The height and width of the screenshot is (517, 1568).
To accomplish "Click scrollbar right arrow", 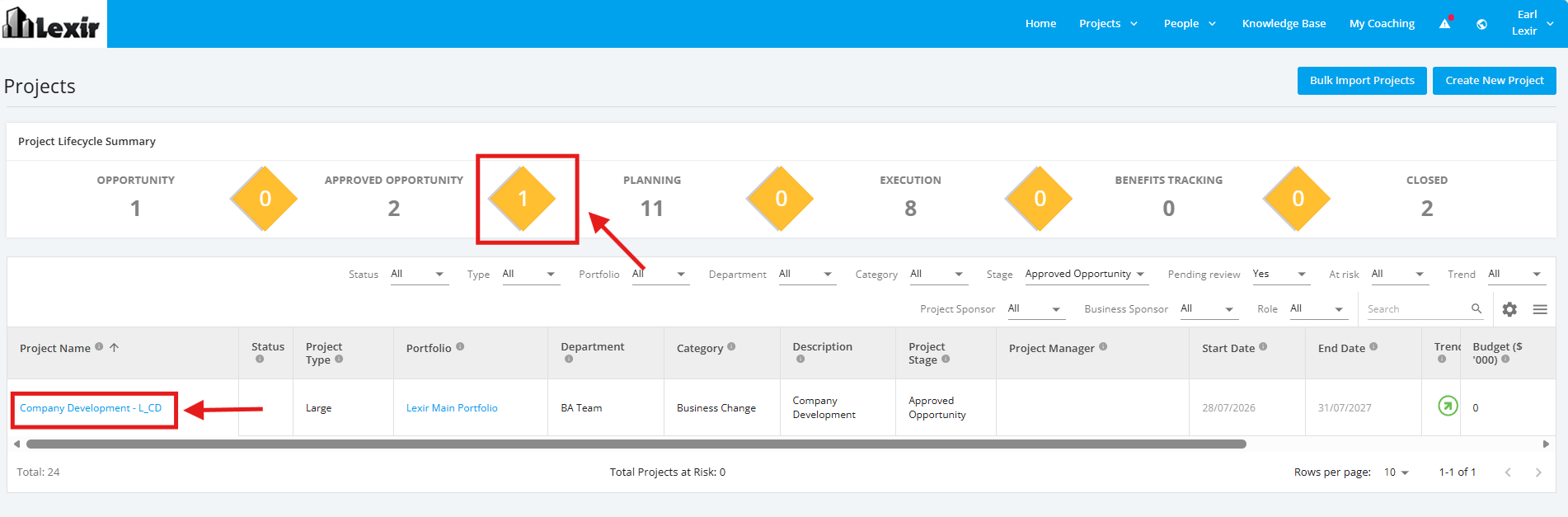I will tap(1546, 444).
